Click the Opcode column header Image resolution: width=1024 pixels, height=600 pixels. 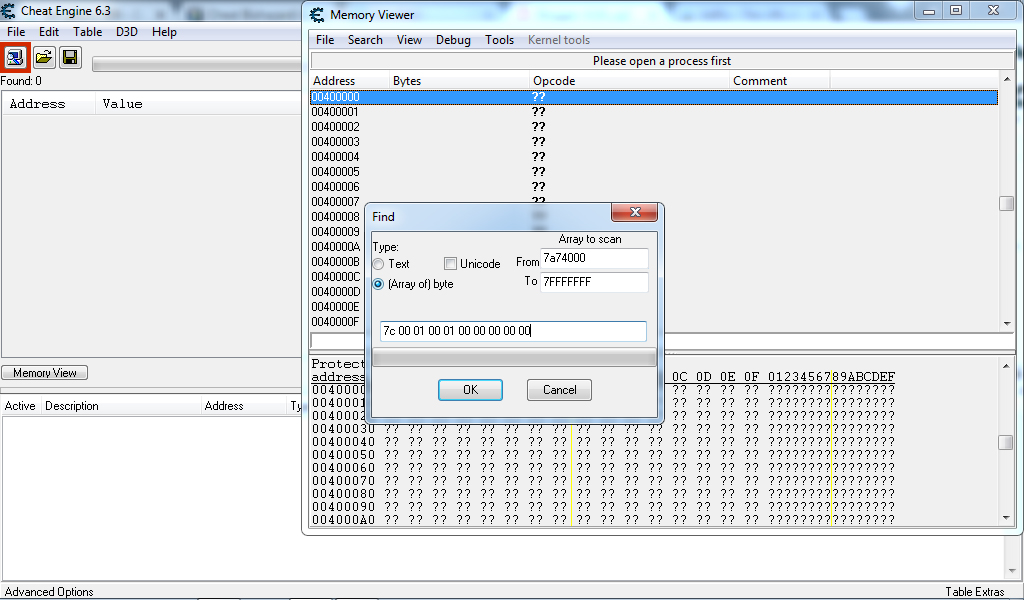[630, 81]
